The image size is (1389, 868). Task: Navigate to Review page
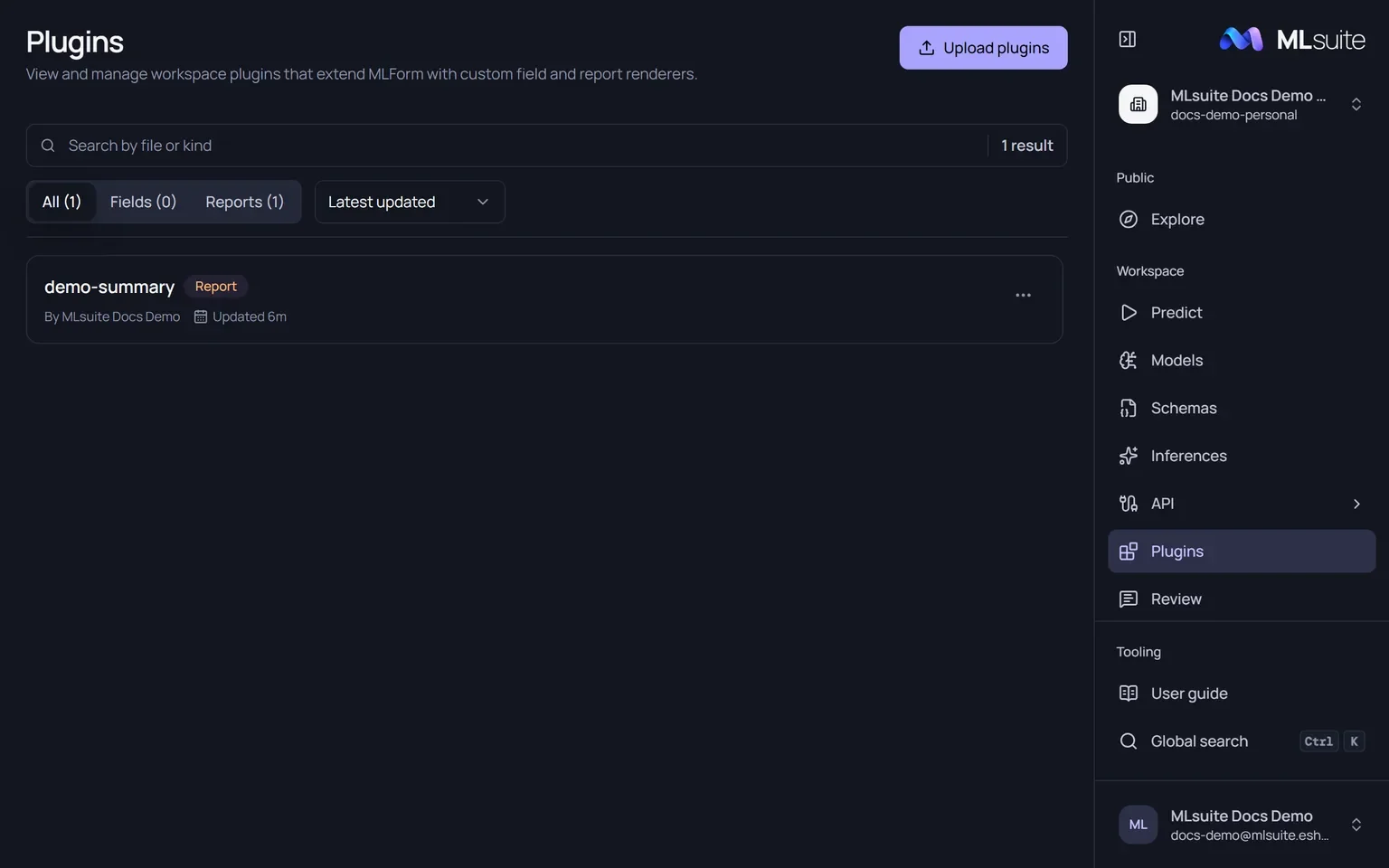(1242, 599)
